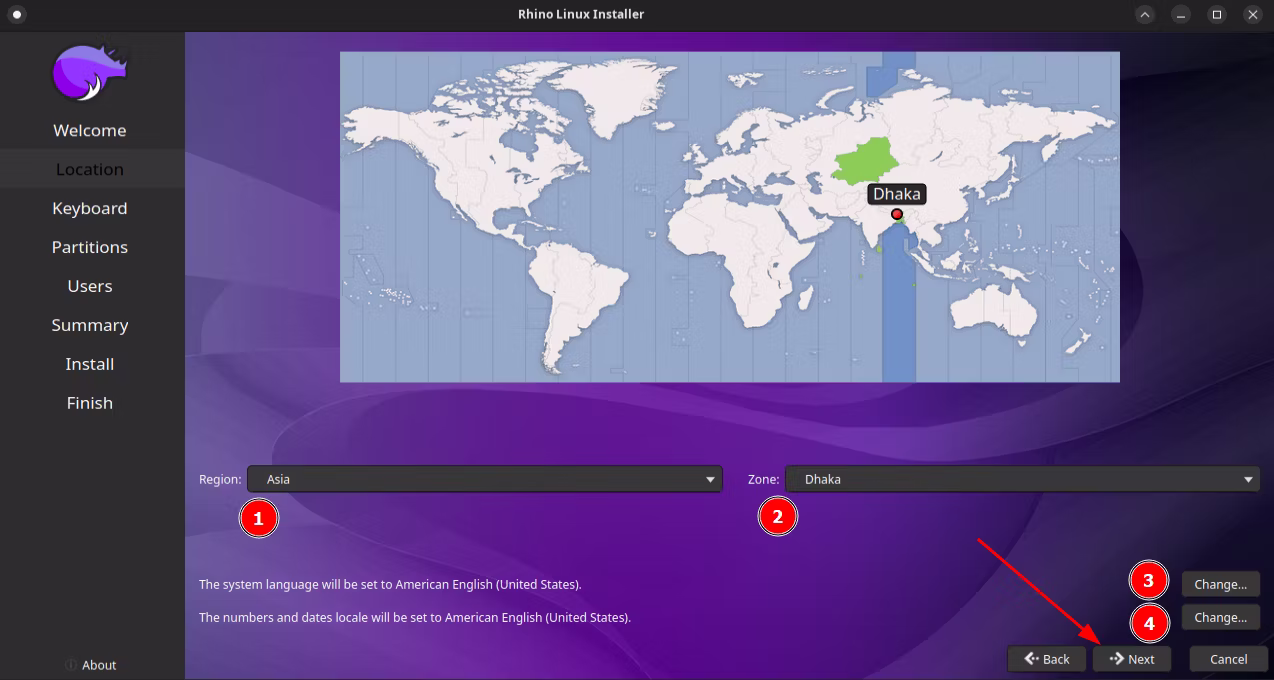Viewport: 1274px width, 680px height.
Task: Click the window menu dot icon in titlebar
Action: coord(16,14)
